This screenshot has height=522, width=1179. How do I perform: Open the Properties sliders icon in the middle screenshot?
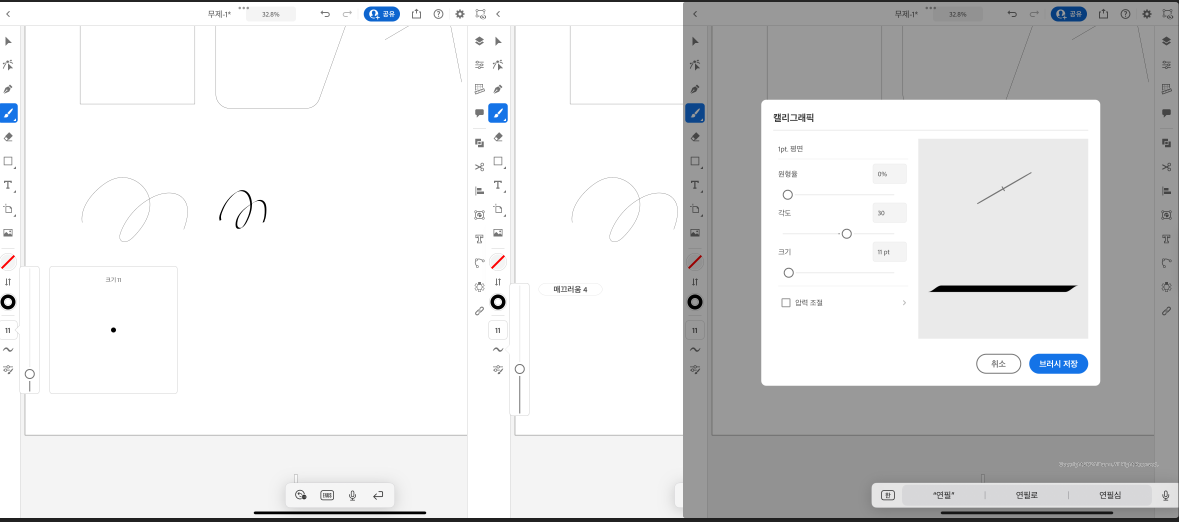point(480,65)
